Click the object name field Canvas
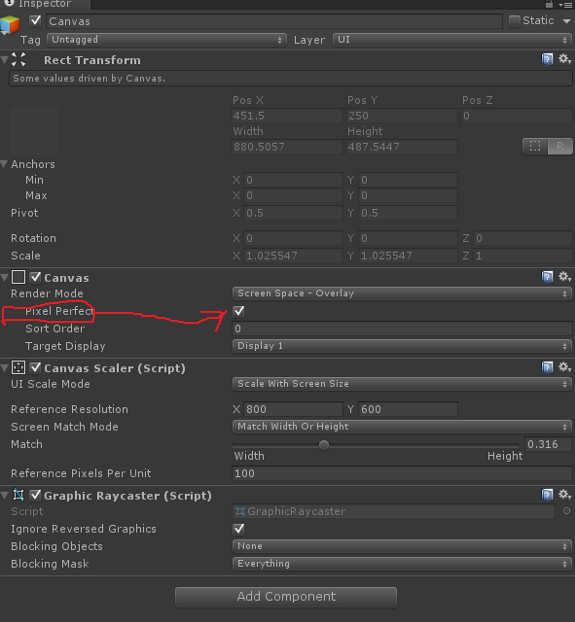 pyautogui.click(x=274, y=21)
